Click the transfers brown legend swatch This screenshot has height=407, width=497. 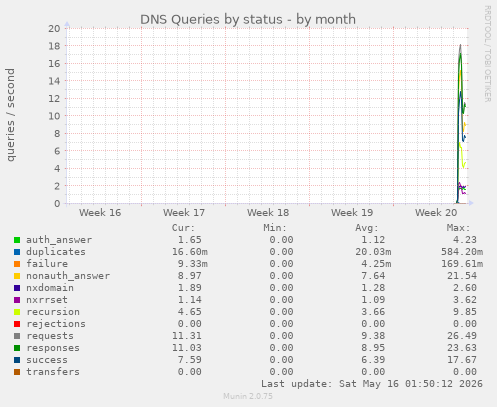[17, 372]
